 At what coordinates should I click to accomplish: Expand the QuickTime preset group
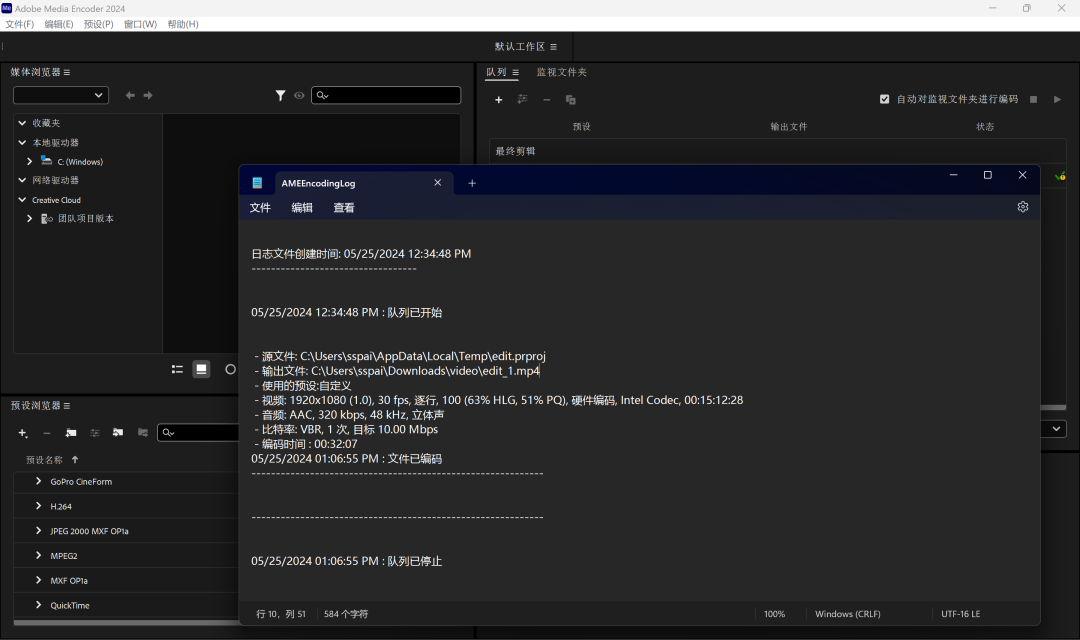(39, 605)
